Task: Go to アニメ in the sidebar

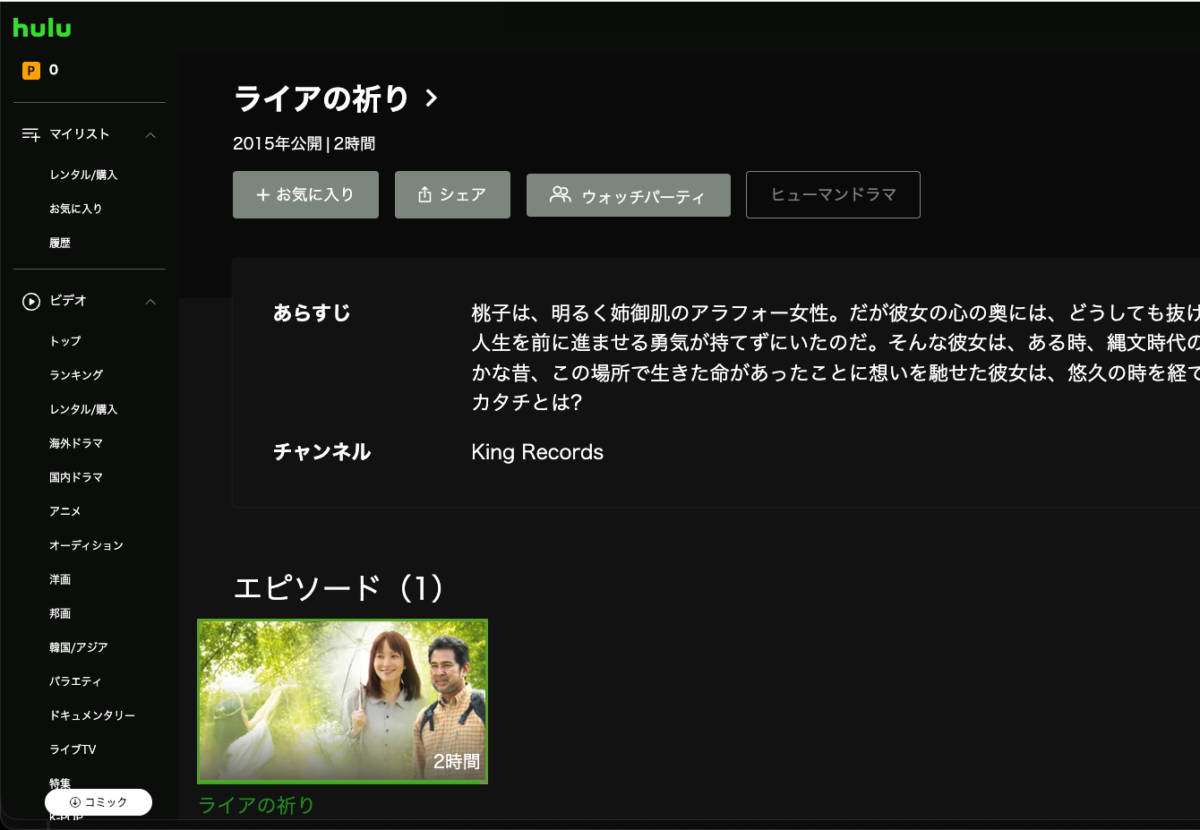Action: tap(65, 511)
